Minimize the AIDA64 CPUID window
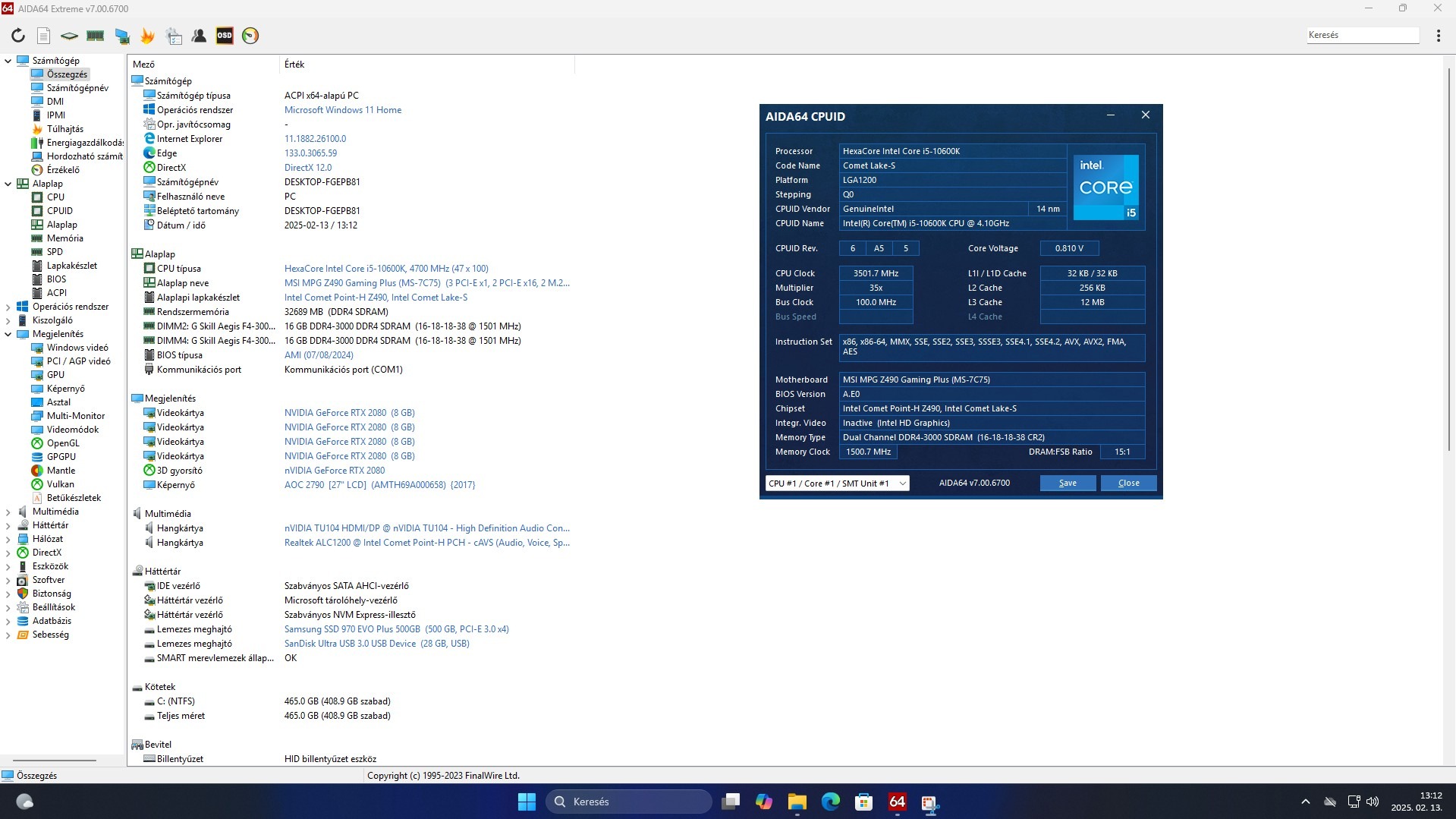Screen dimensions: 1456x819 [x=1111, y=115]
